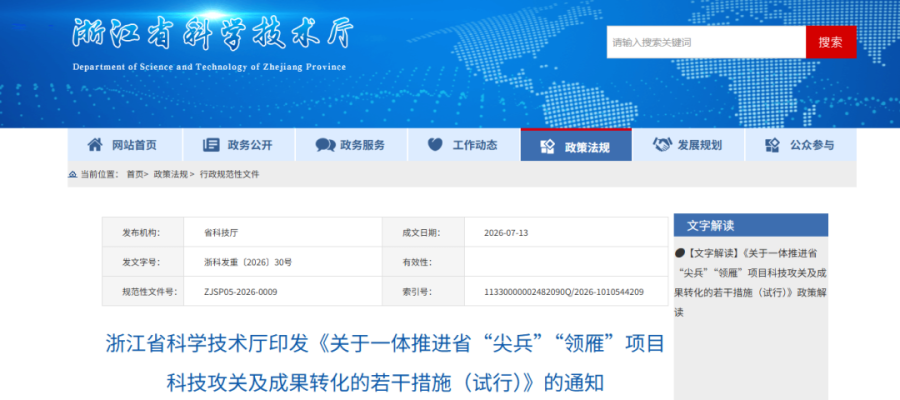900x400 pixels.
Task: Click the 规范性文件号 label cell
Action: [143, 292]
